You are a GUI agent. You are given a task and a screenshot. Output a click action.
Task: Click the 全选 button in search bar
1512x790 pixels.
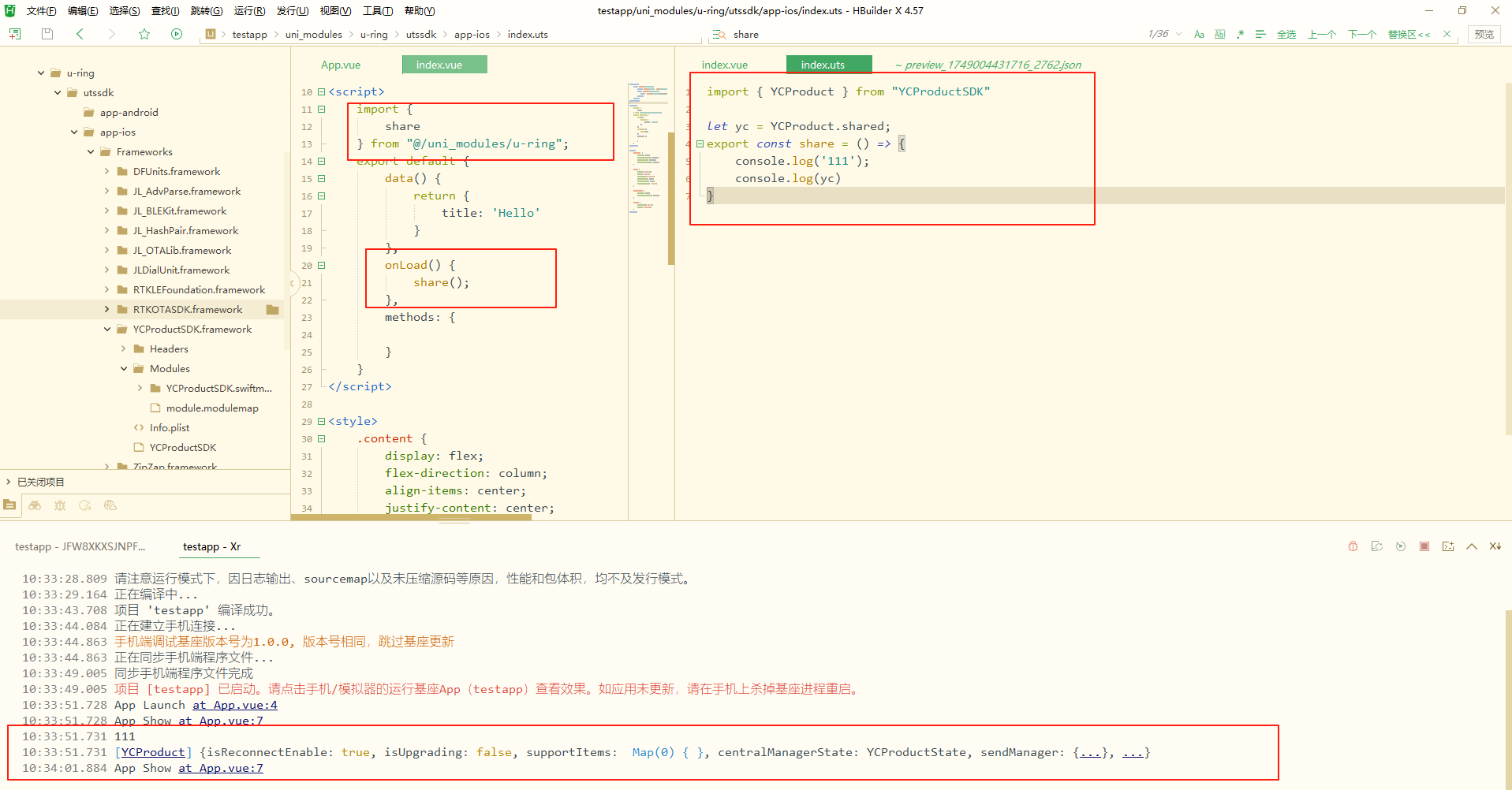click(1286, 34)
